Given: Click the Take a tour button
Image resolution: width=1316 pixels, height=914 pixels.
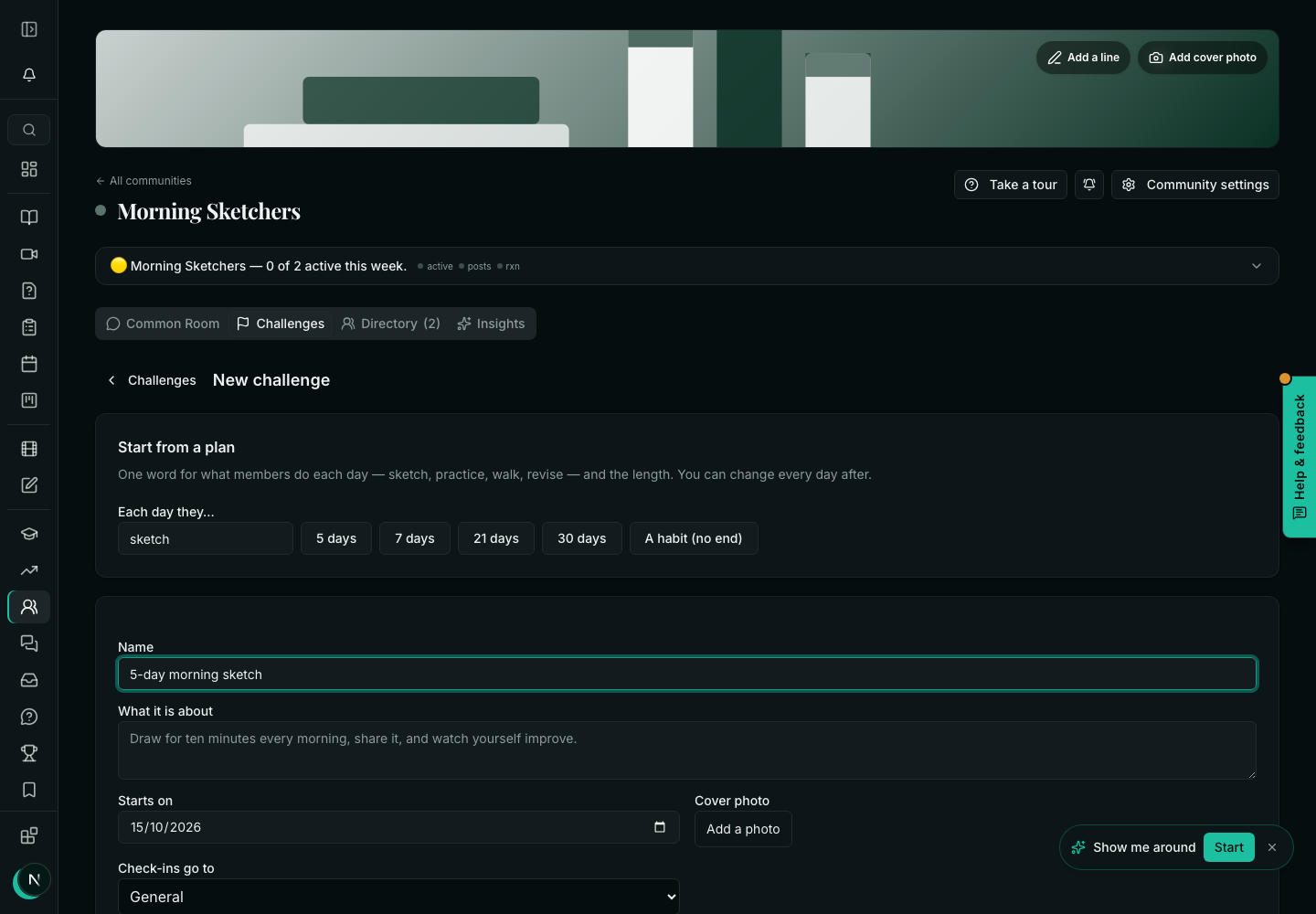Looking at the screenshot, I should pos(1011,185).
